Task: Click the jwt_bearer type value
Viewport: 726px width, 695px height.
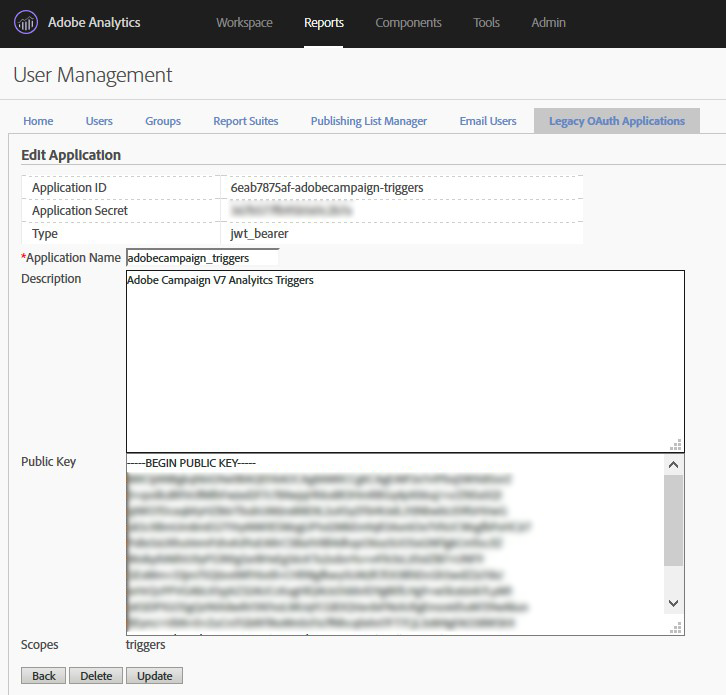Action: point(259,234)
